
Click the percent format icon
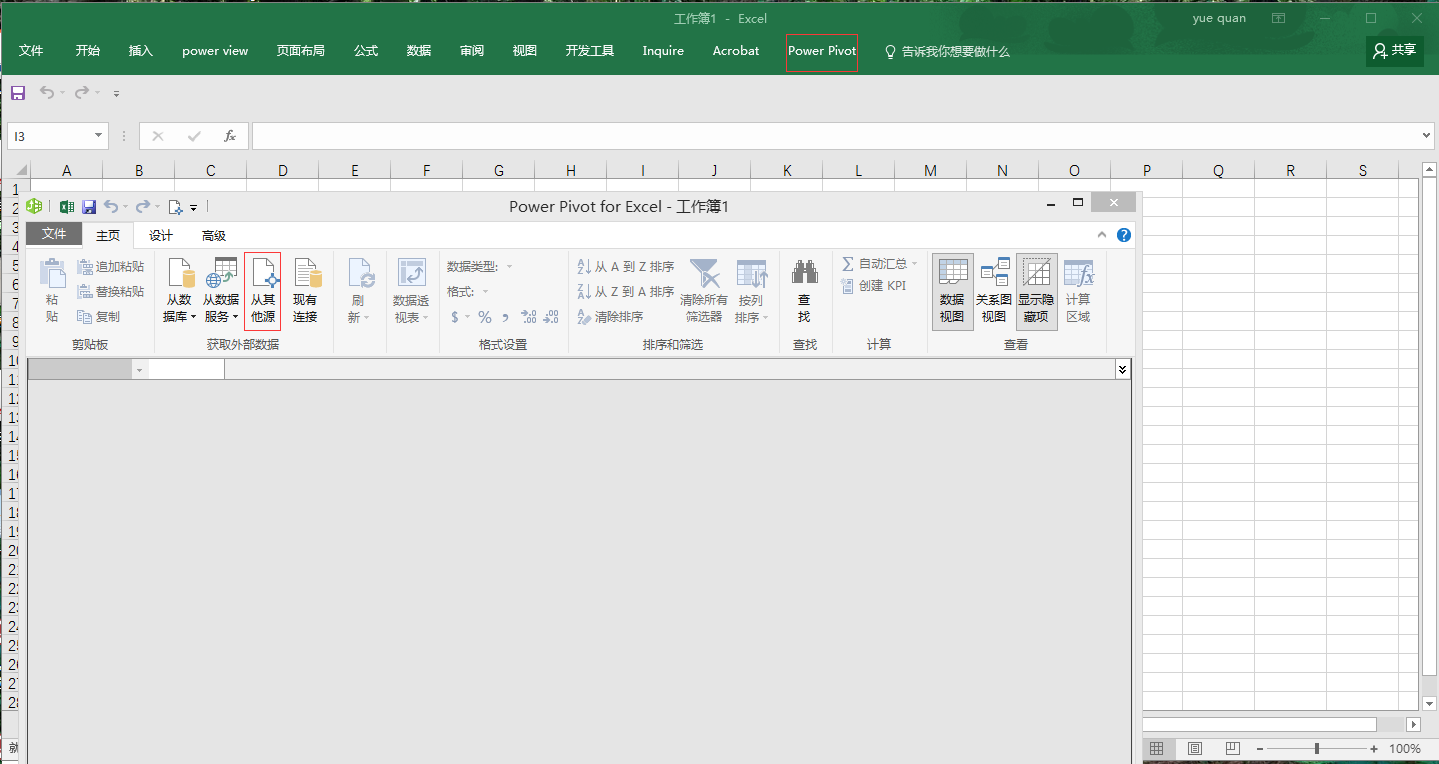point(485,317)
